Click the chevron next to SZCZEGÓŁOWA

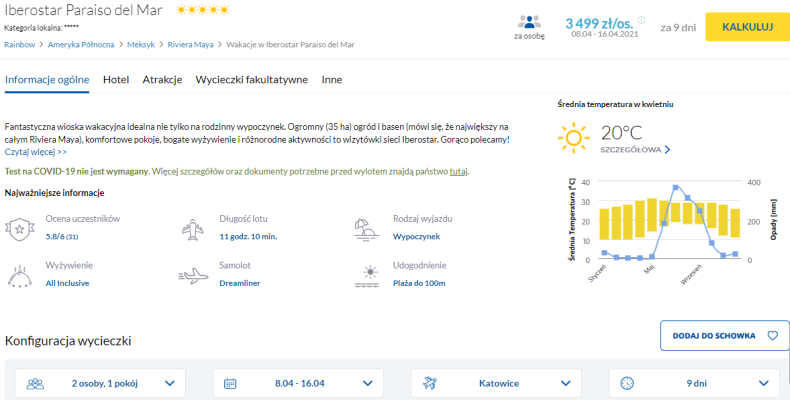point(667,150)
